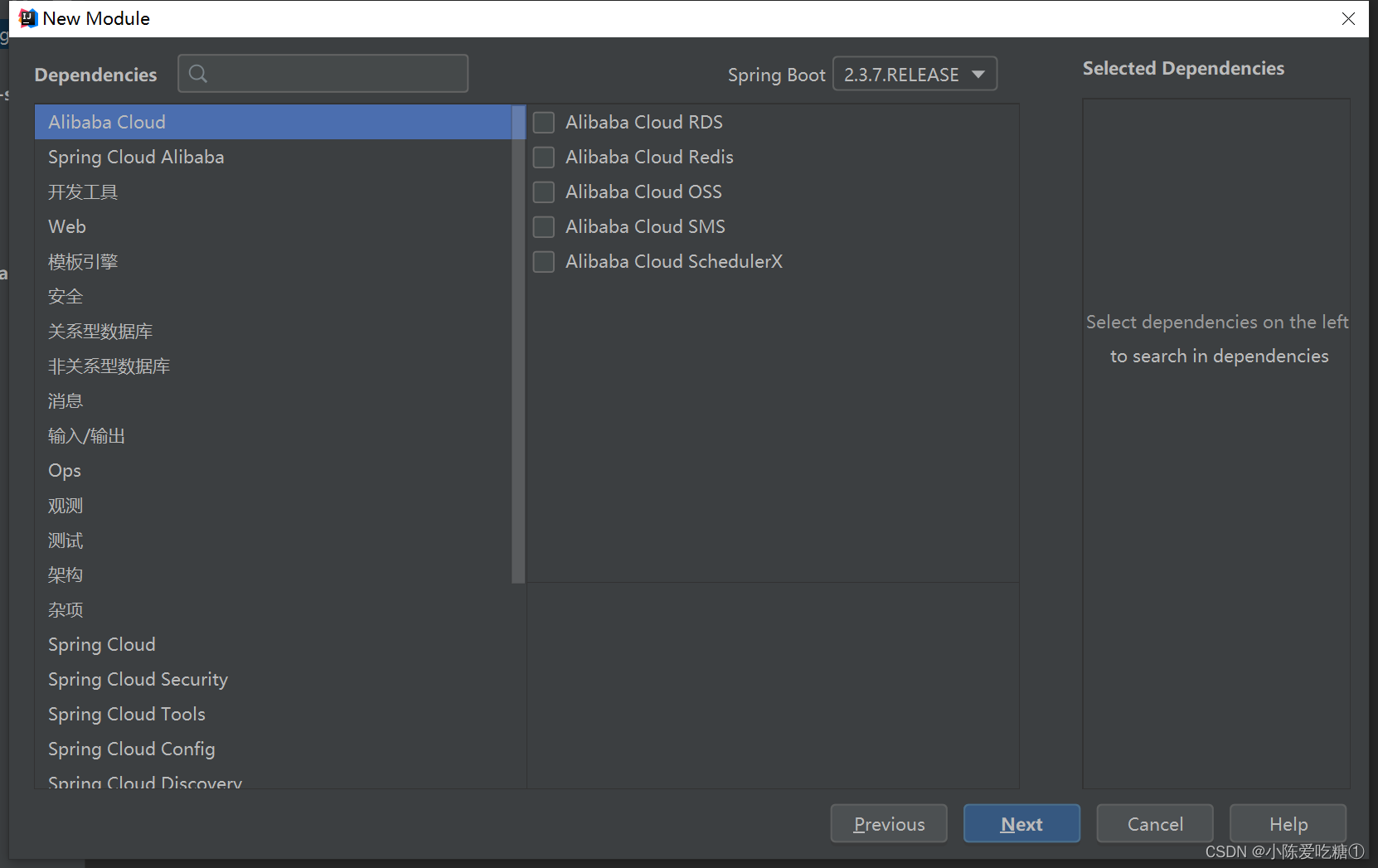Screen dimensions: 1378x868
Task: Open Help for this dialog
Action: pyautogui.click(x=1288, y=823)
